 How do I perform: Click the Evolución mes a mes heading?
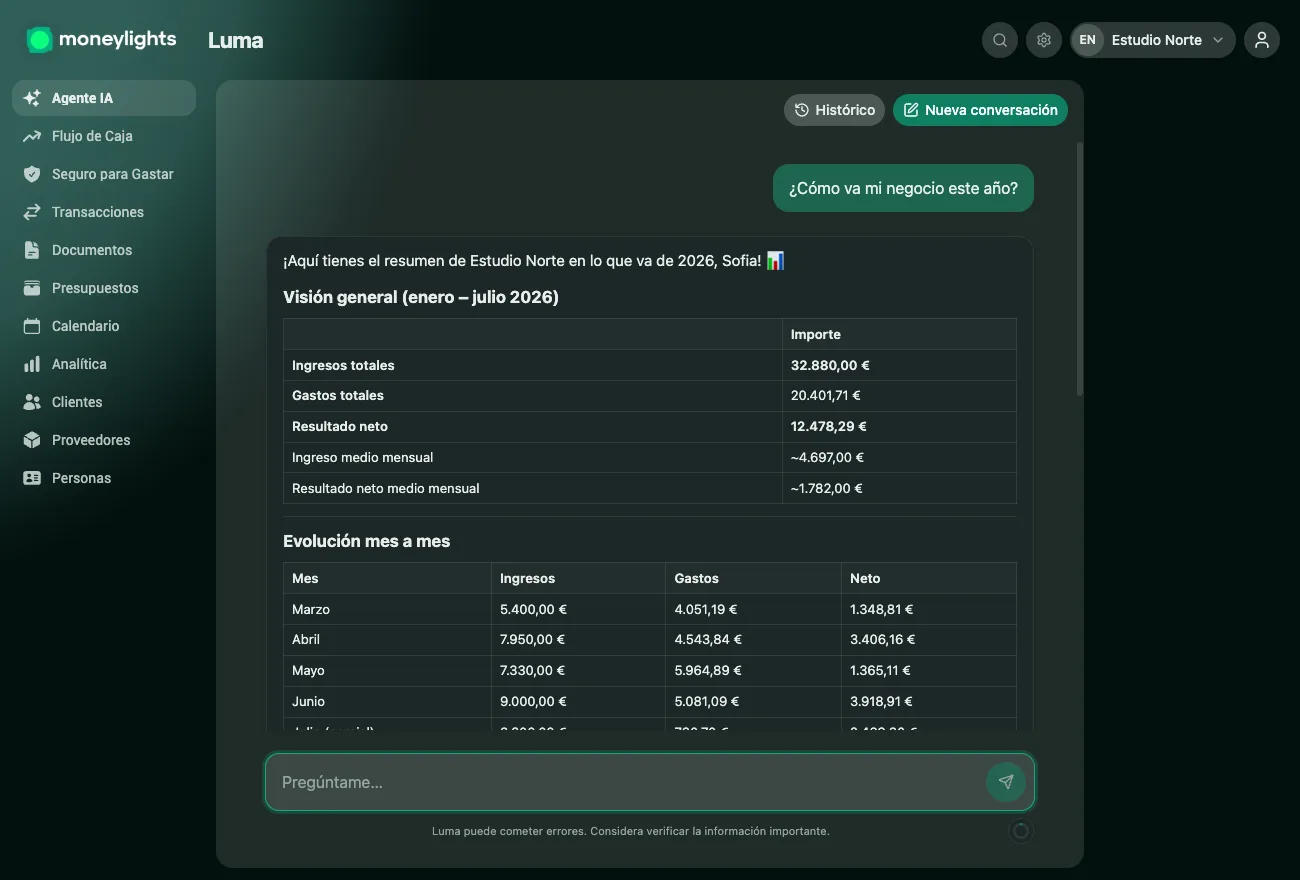click(x=367, y=541)
